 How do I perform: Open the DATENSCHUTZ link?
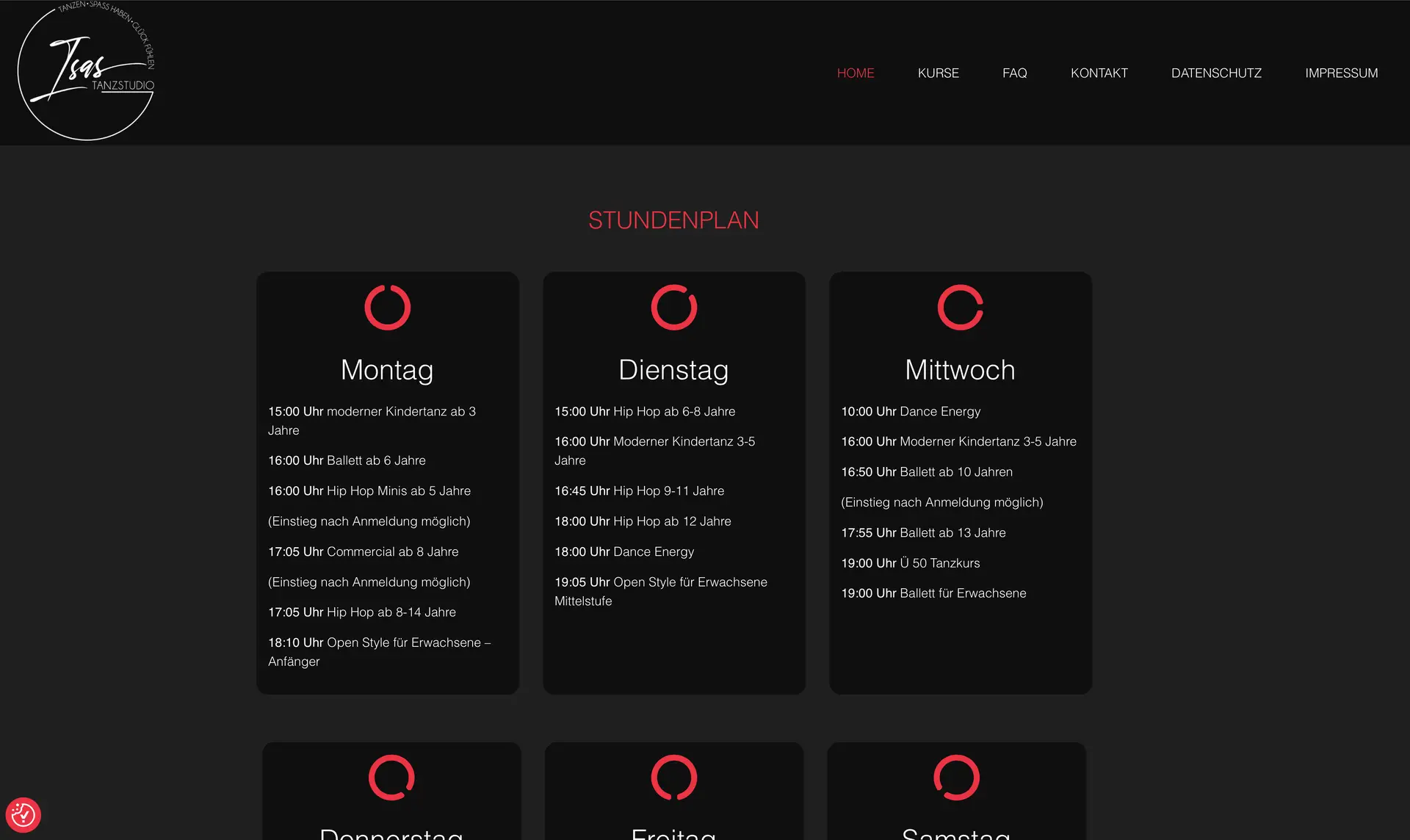(1216, 73)
